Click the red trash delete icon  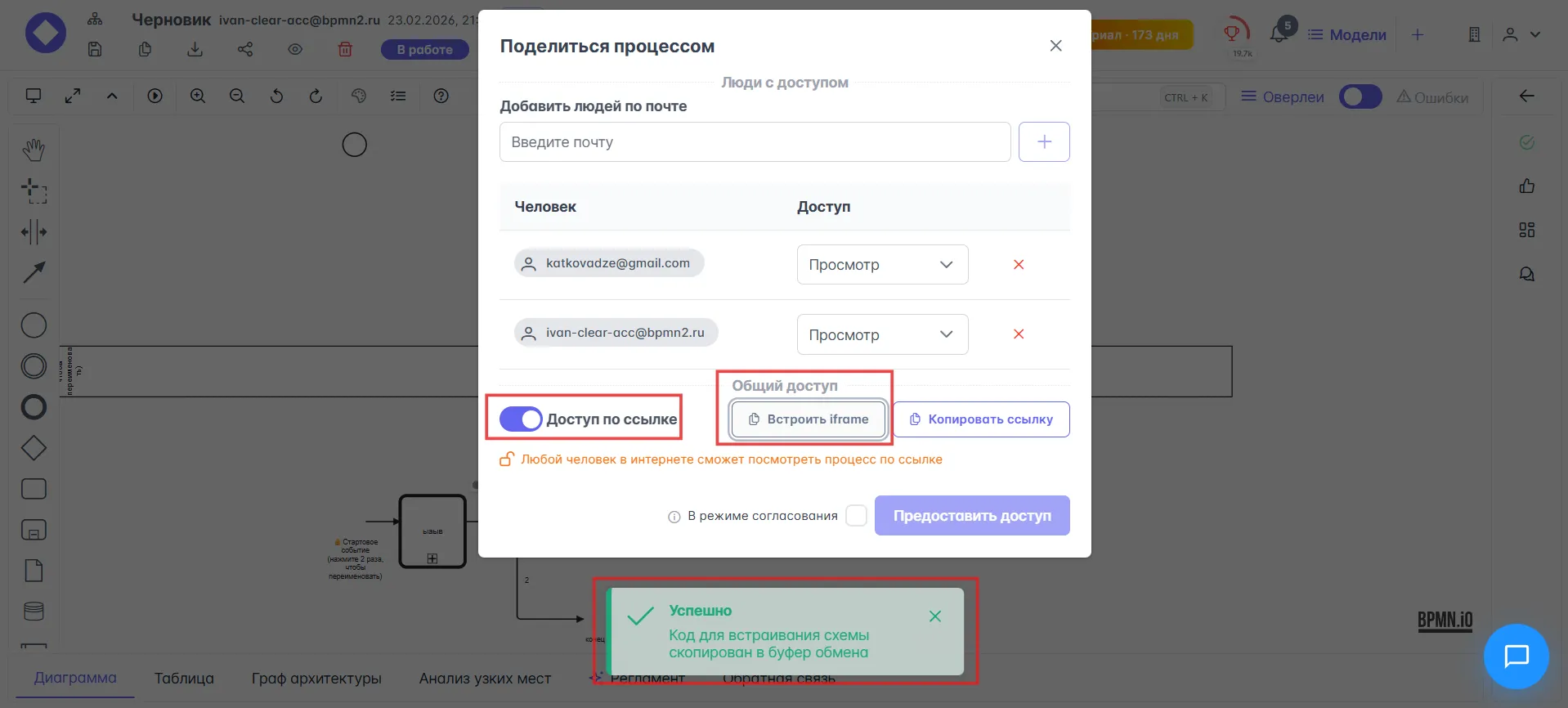pyautogui.click(x=345, y=50)
